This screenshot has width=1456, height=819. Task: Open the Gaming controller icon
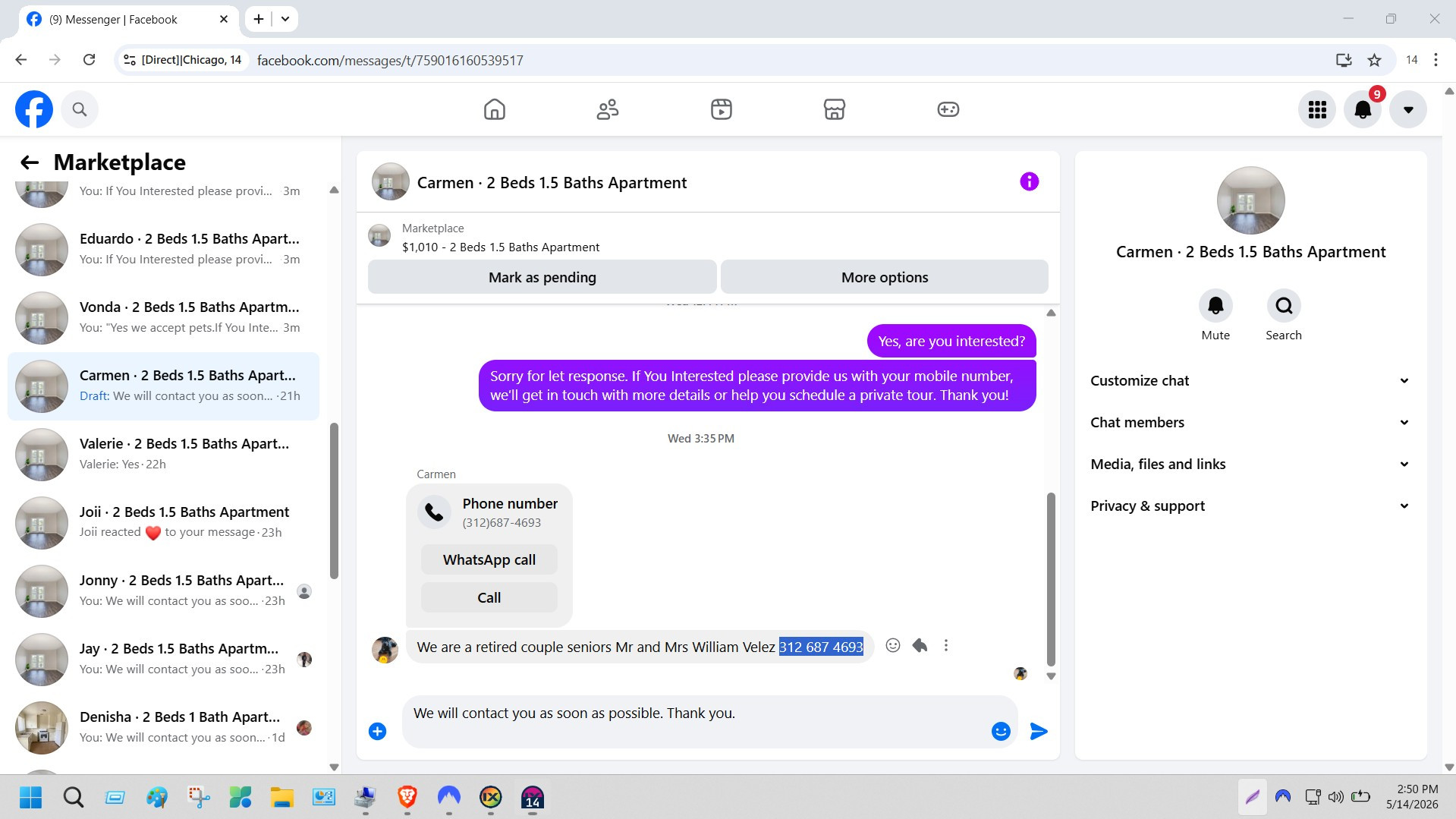click(x=948, y=109)
